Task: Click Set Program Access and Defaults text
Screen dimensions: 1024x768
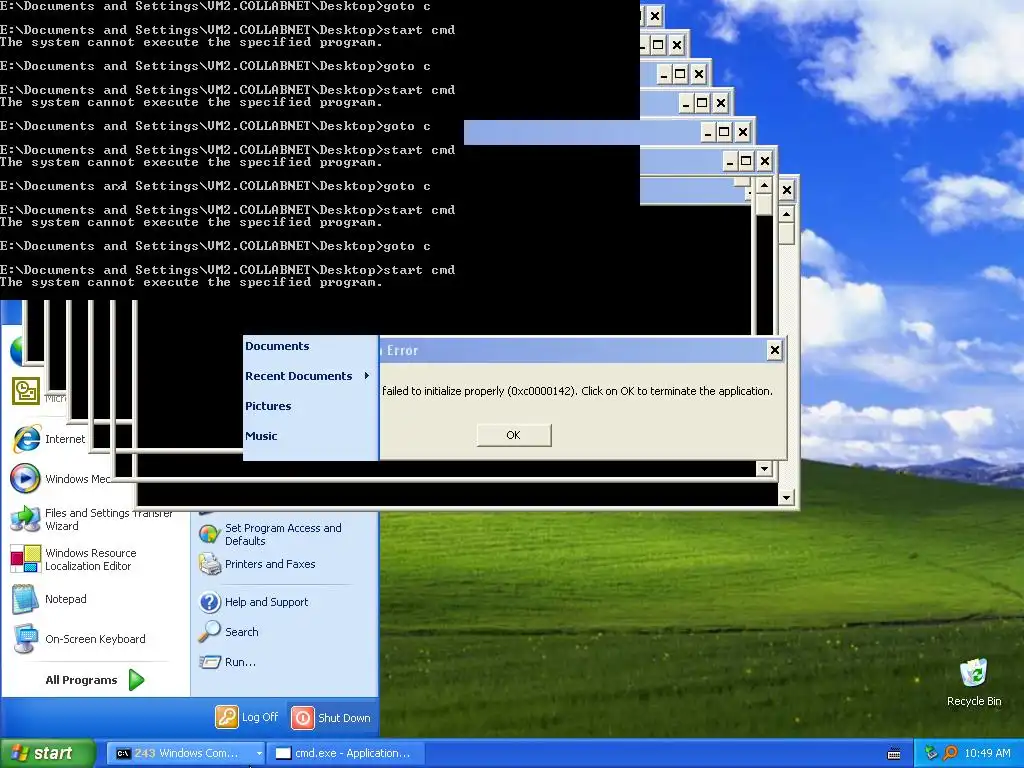Action: tap(283, 534)
